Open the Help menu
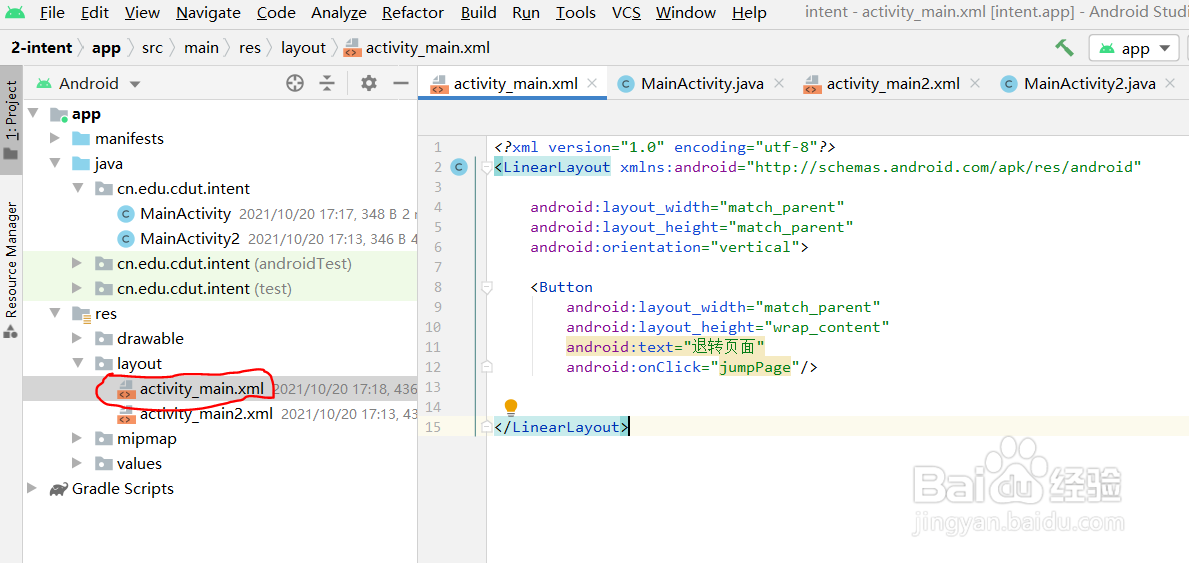 click(749, 13)
